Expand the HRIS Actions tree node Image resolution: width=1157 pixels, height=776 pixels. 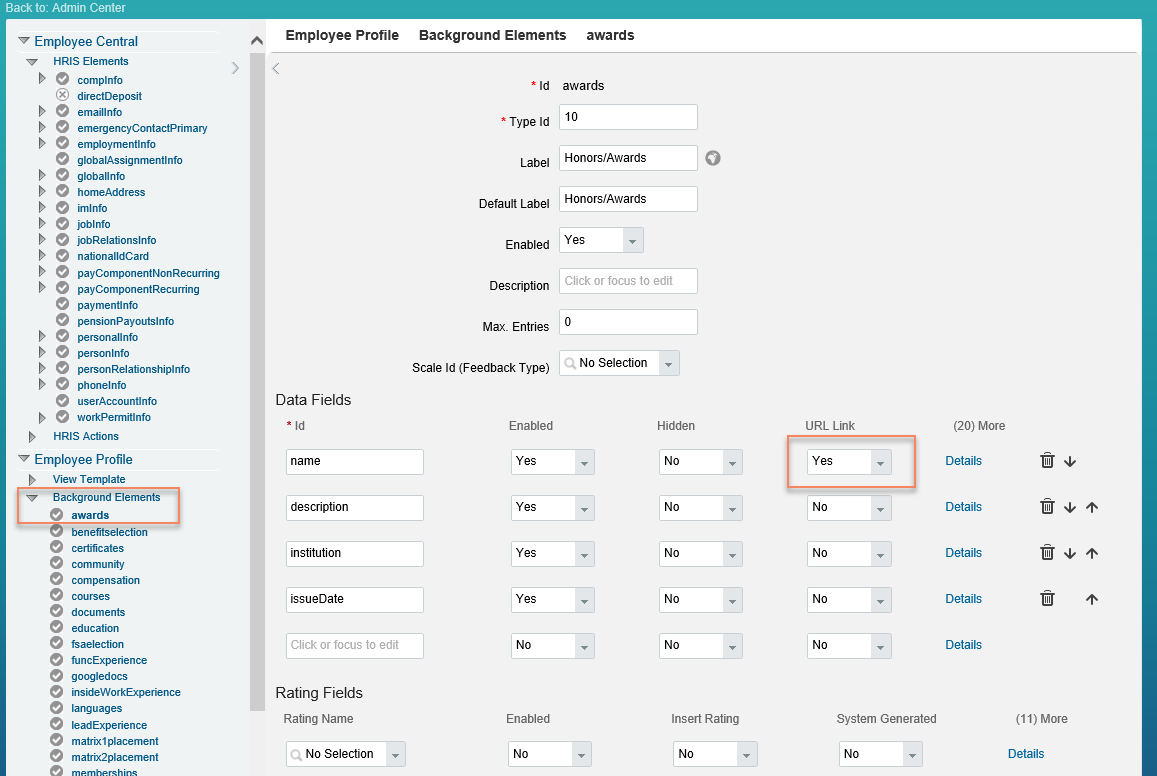(x=32, y=437)
